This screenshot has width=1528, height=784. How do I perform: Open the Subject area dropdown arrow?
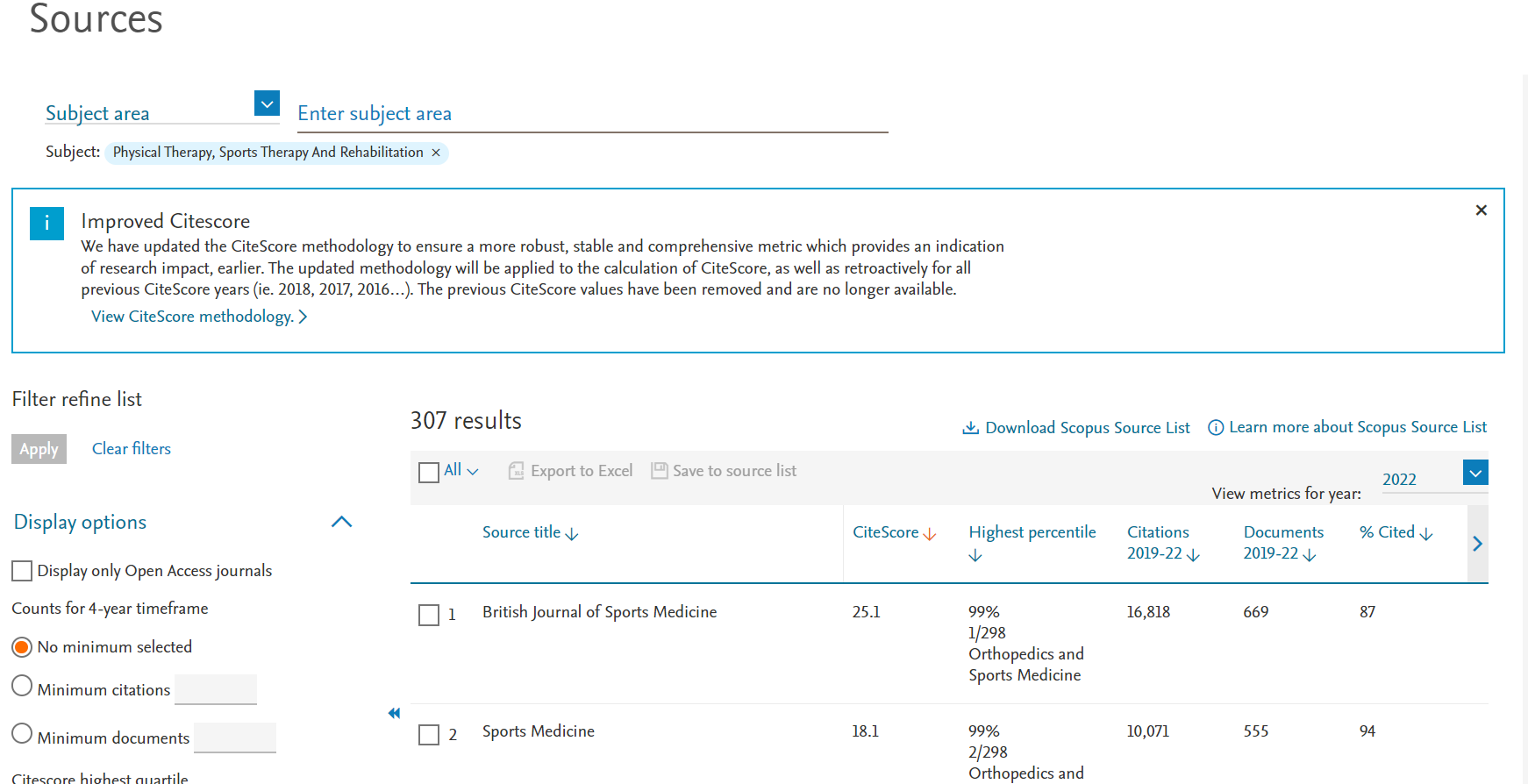(x=267, y=103)
